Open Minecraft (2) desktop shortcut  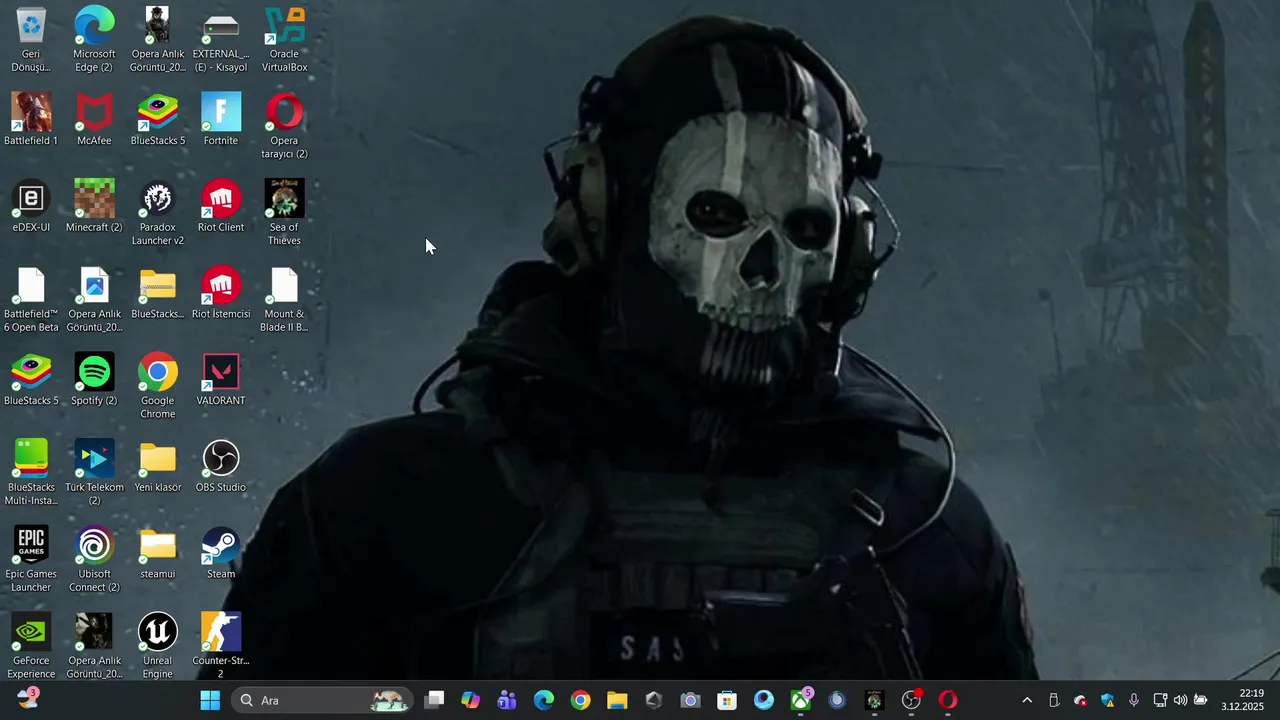pos(94,207)
